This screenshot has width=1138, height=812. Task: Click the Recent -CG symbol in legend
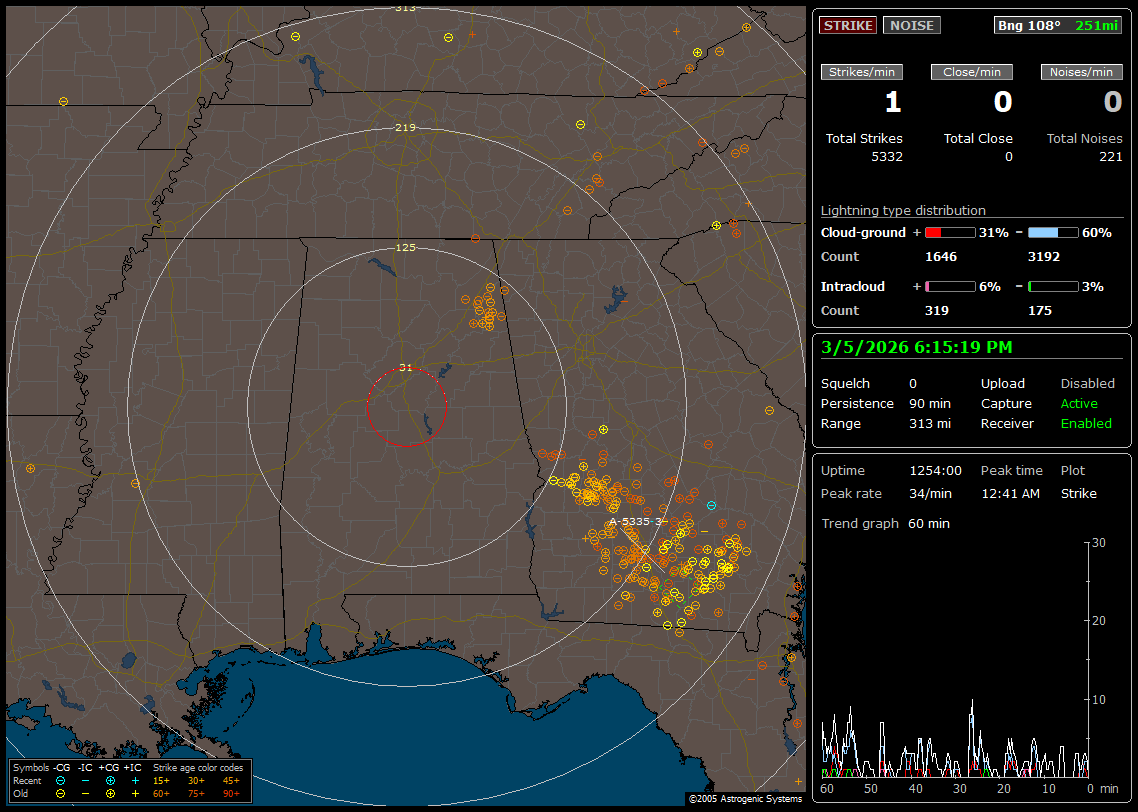click(61, 780)
